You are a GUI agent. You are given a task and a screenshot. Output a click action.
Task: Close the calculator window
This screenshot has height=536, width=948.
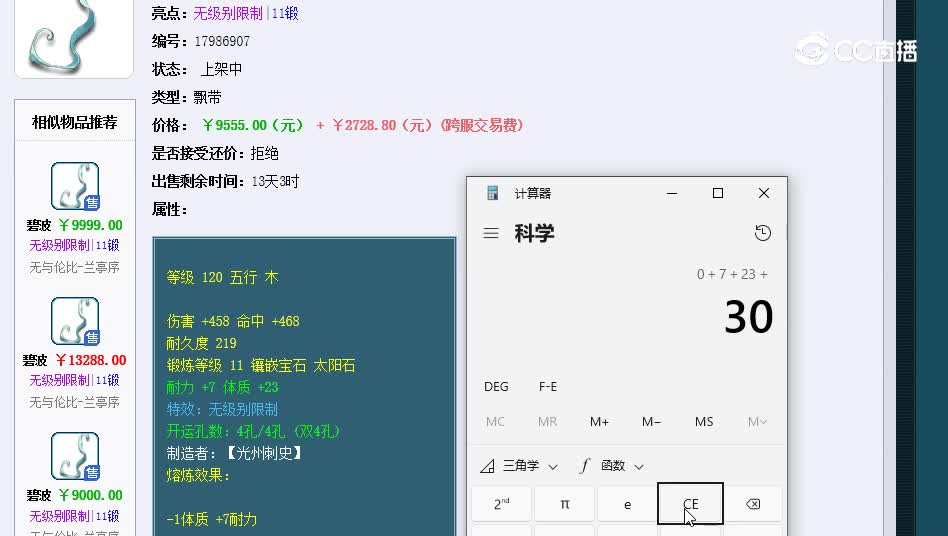click(x=764, y=193)
